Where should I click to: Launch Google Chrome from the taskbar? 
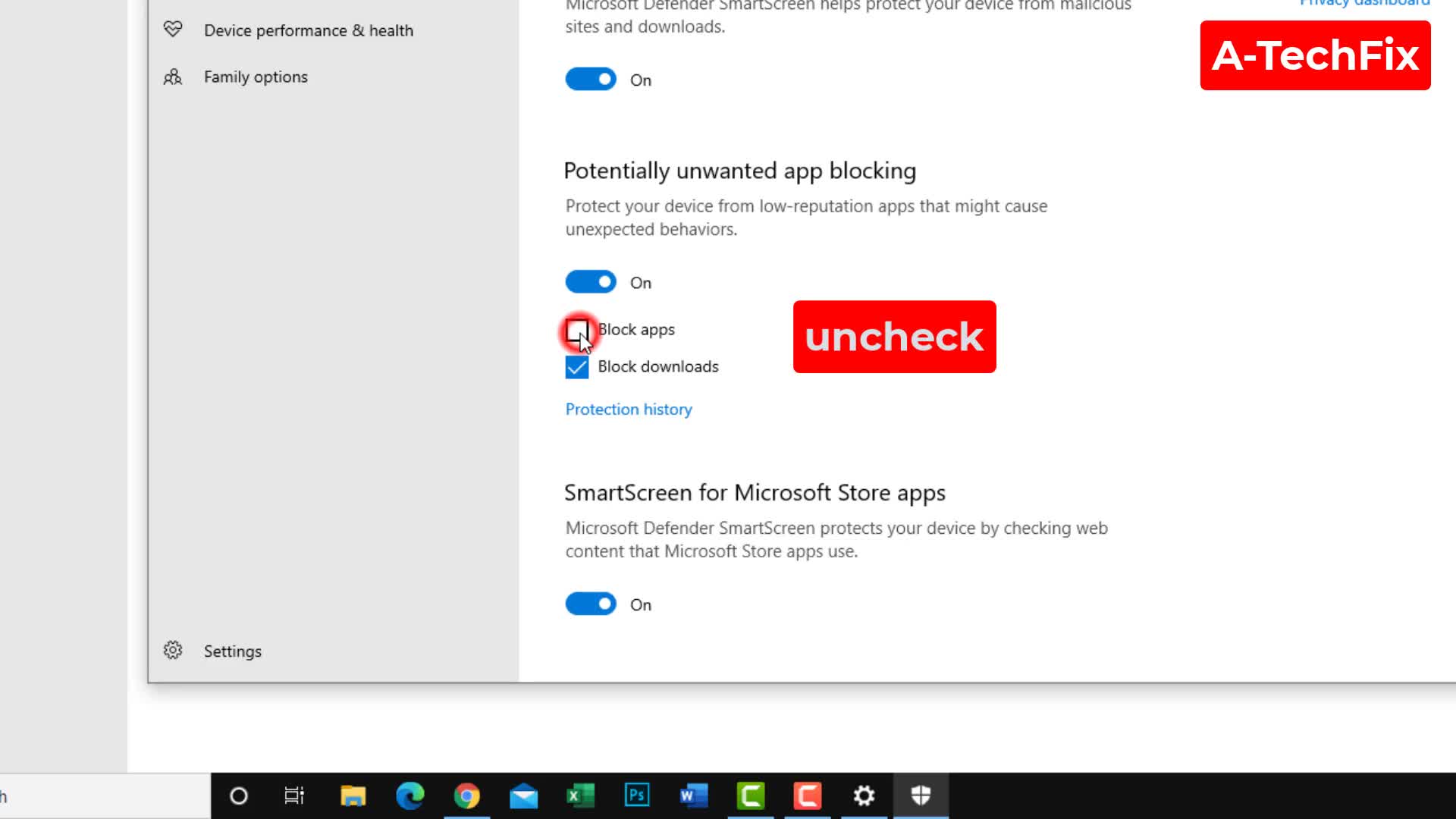(467, 795)
